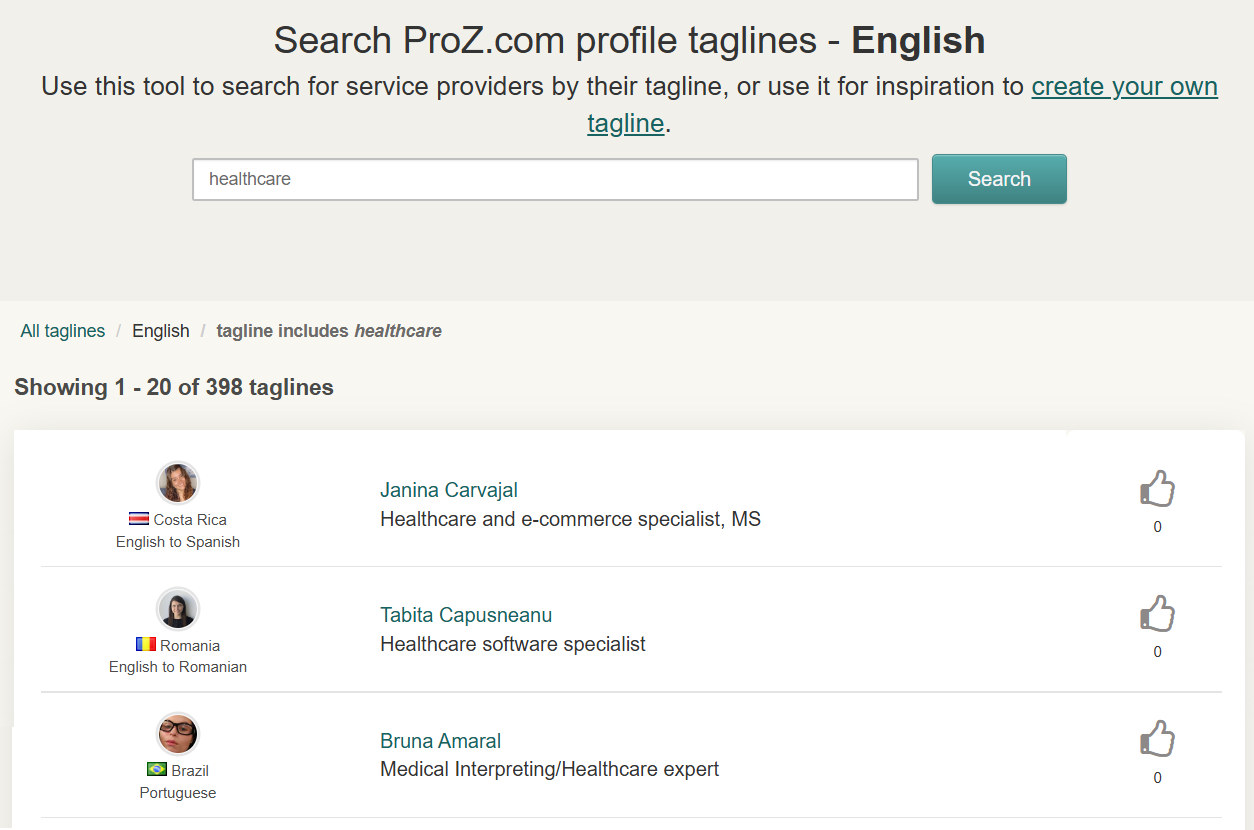This screenshot has width=1254, height=830.
Task: Click the Search button
Action: coord(999,179)
